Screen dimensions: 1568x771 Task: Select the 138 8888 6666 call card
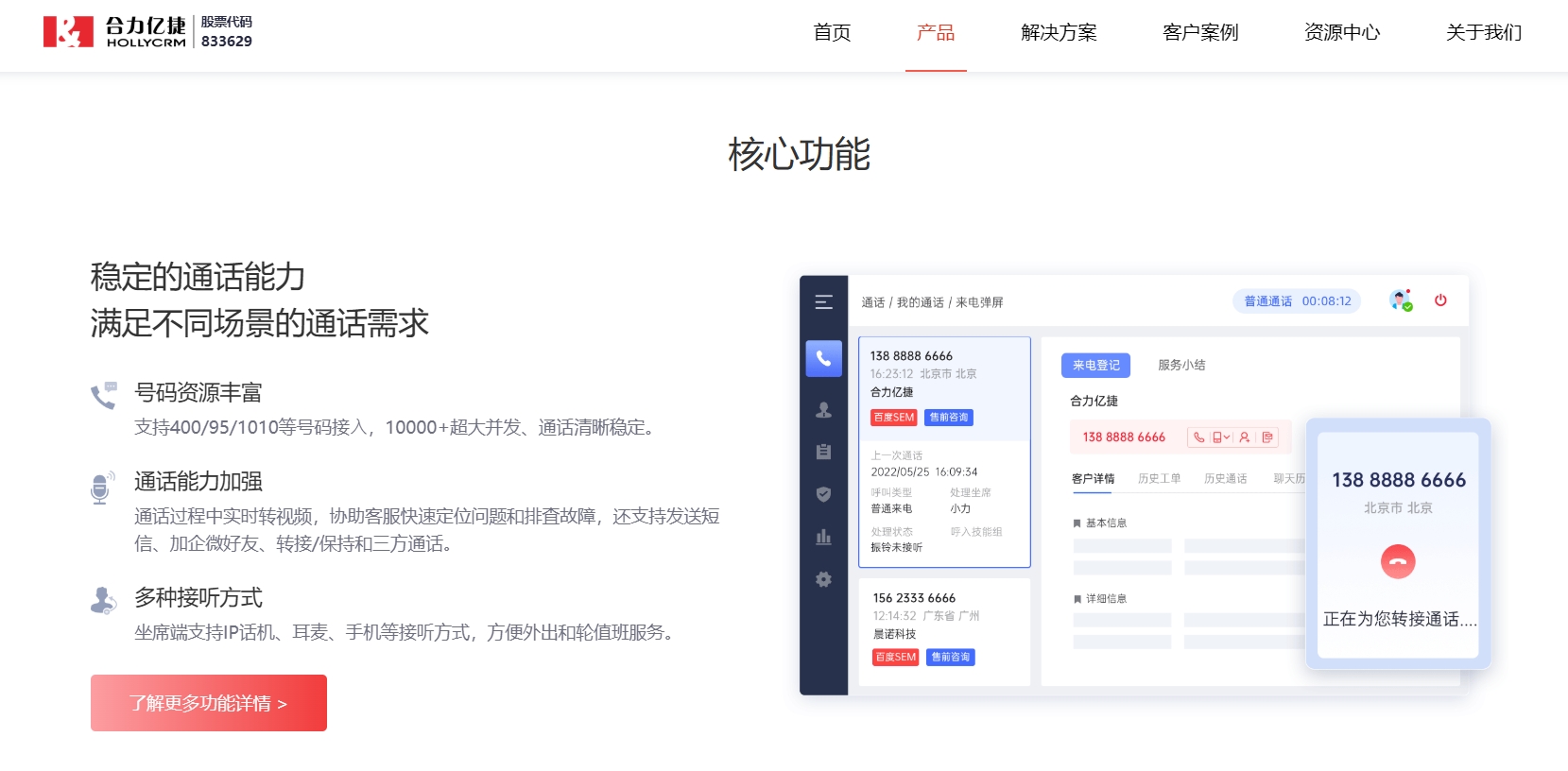tap(944, 452)
